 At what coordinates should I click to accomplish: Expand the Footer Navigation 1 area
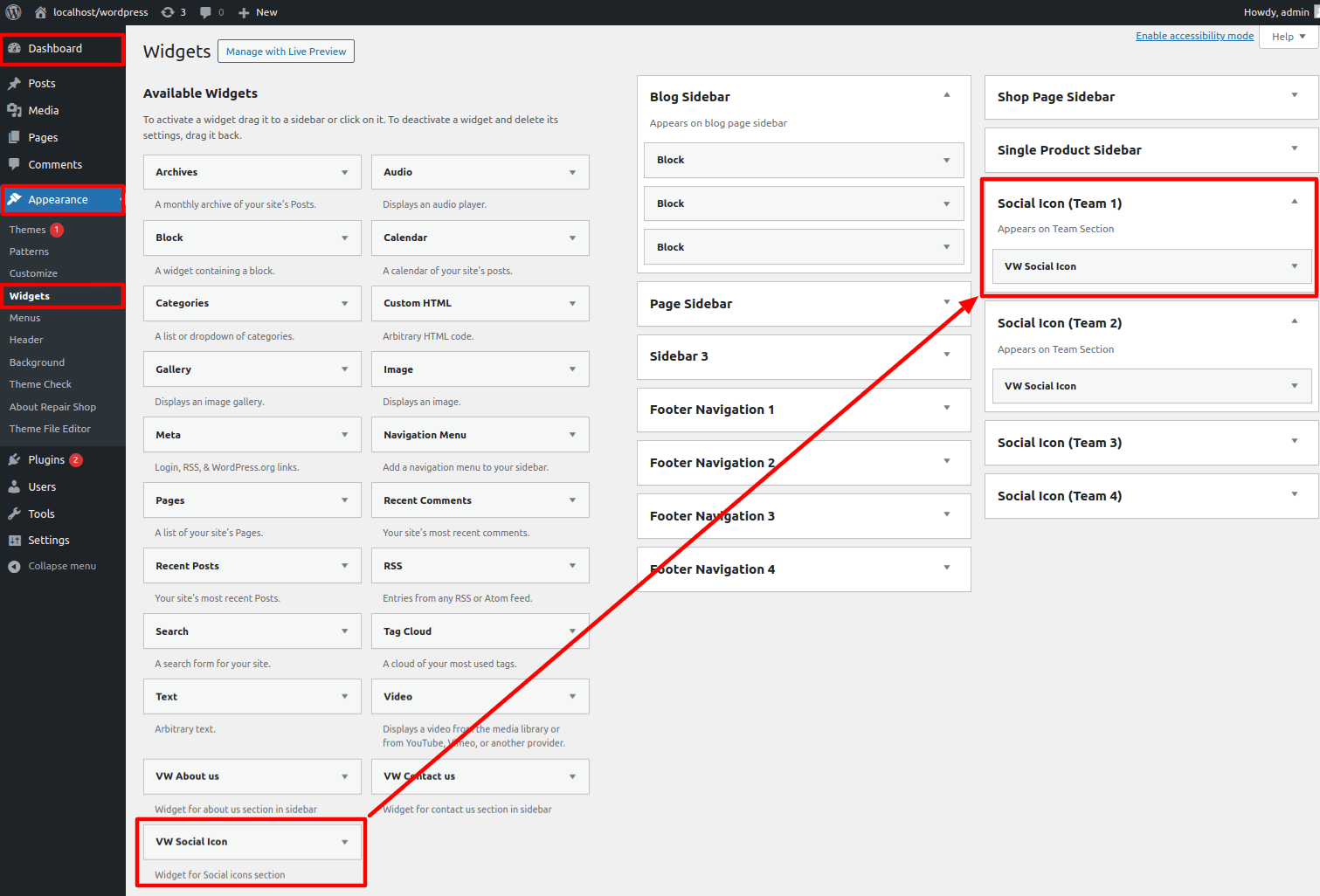click(946, 408)
